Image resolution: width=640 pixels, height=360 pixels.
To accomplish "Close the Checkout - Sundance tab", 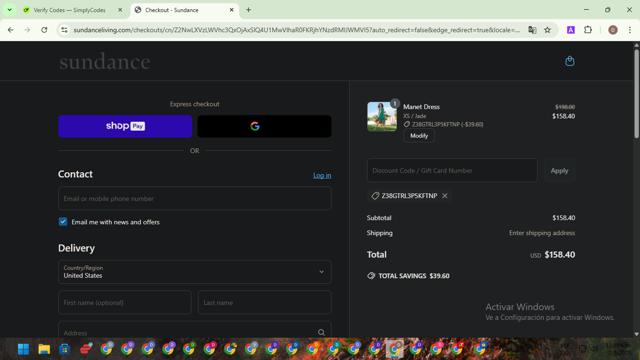I will [231, 10].
